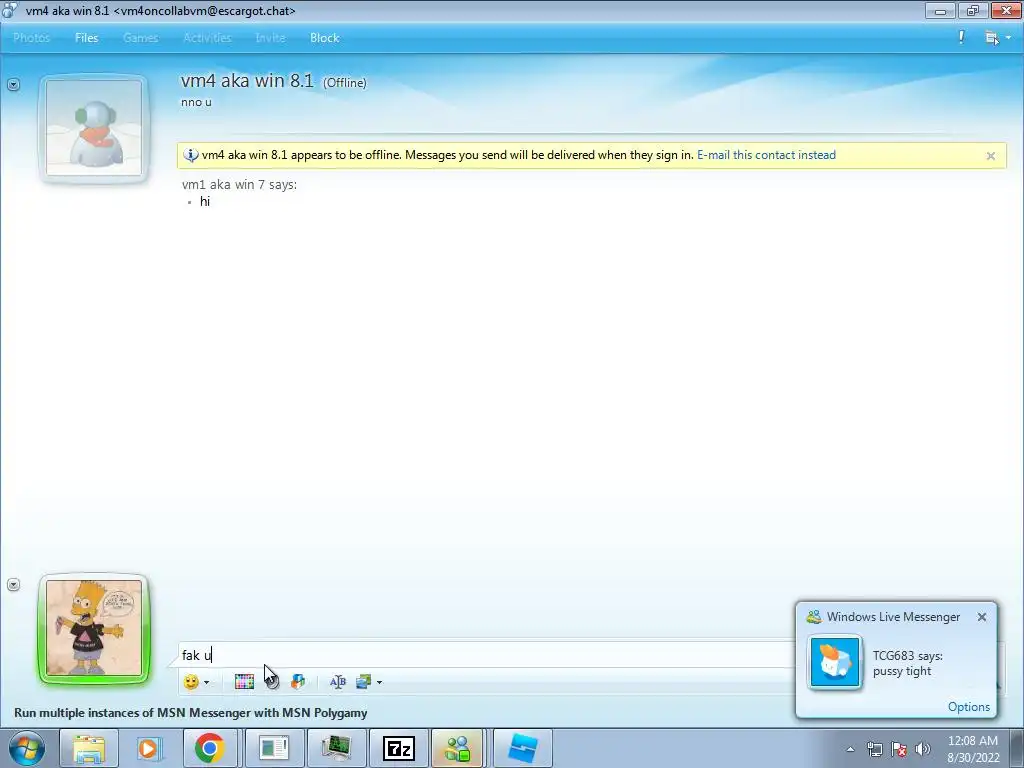This screenshot has height=768, width=1024.
Task: Click the Windows Live Messenger toast title icon
Action: (x=814, y=616)
